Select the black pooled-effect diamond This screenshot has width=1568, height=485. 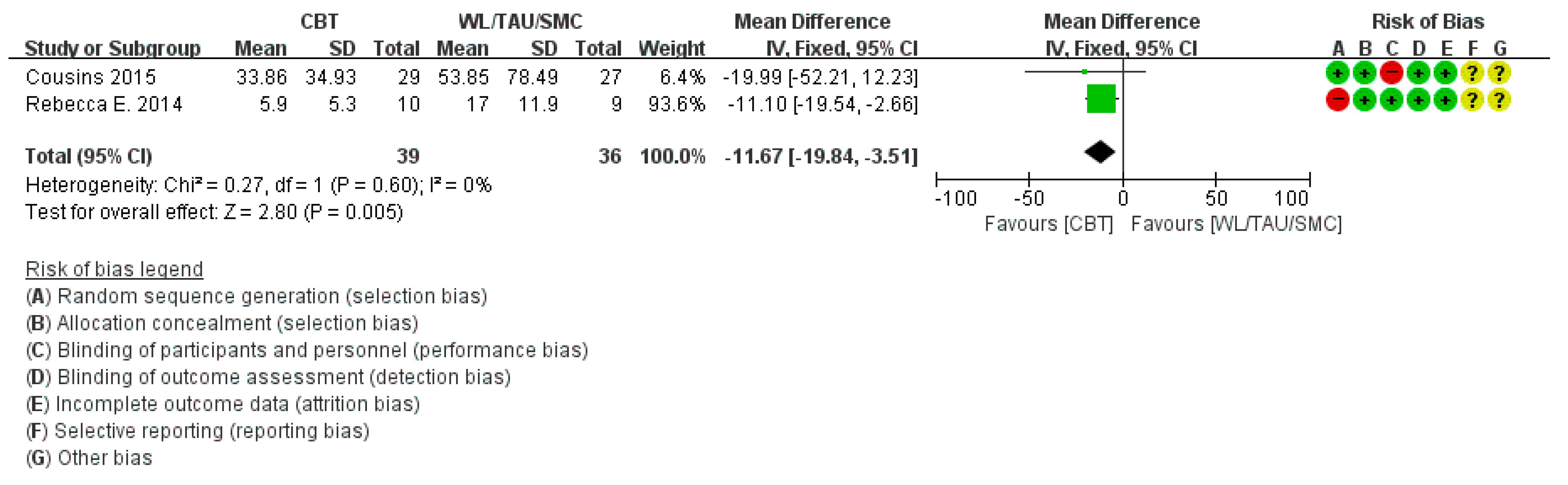tap(1100, 152)
